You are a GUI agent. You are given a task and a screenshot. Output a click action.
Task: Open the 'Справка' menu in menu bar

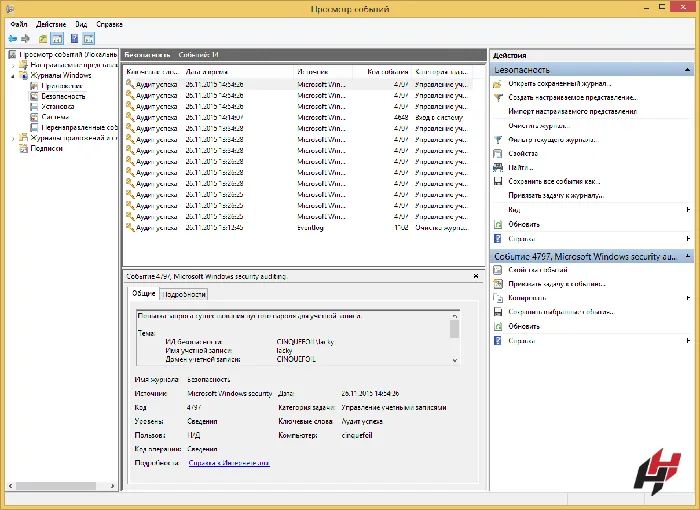[110, 23]
